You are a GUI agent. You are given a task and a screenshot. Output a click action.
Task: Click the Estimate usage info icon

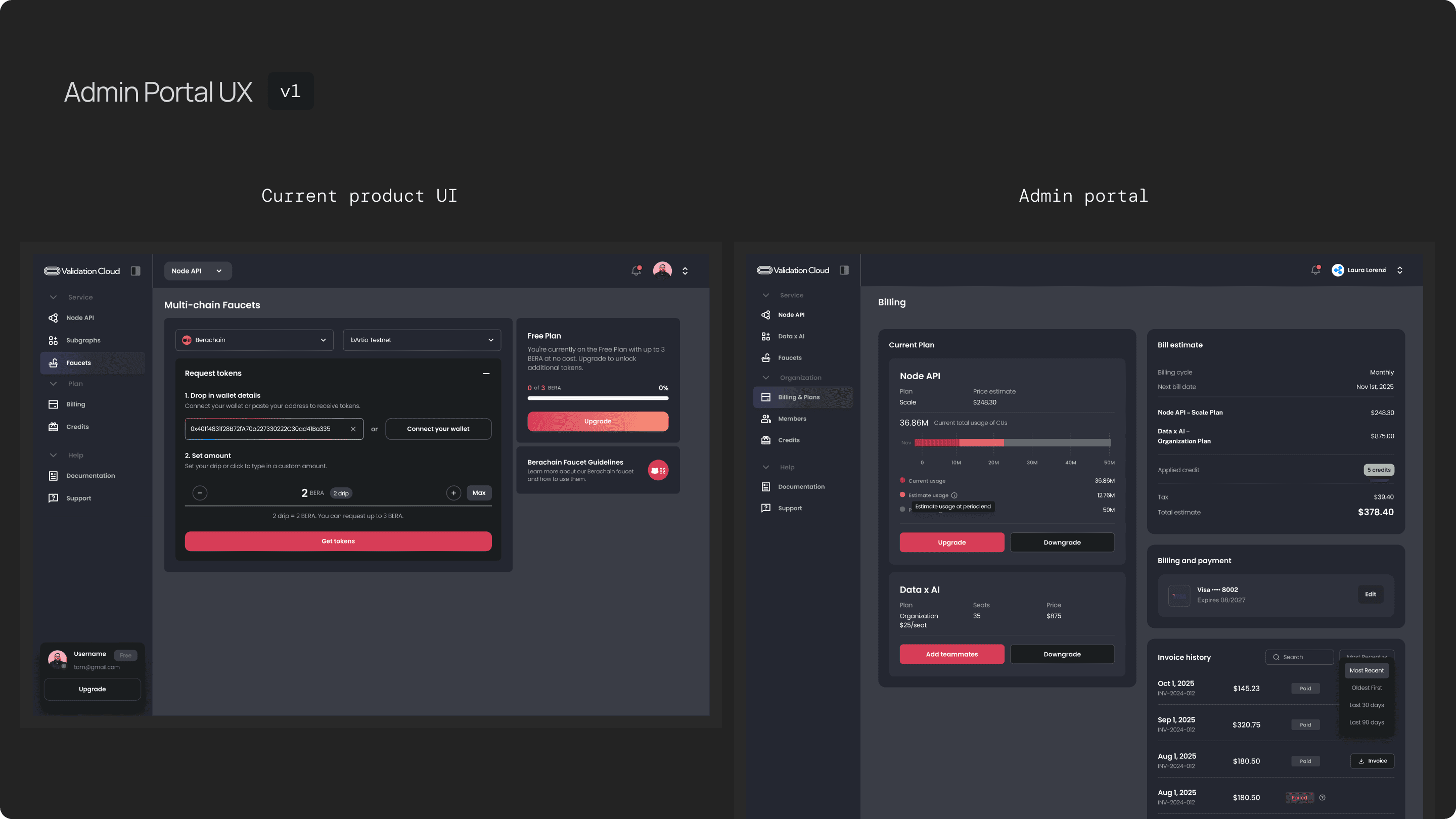click(x=954, y=495)
